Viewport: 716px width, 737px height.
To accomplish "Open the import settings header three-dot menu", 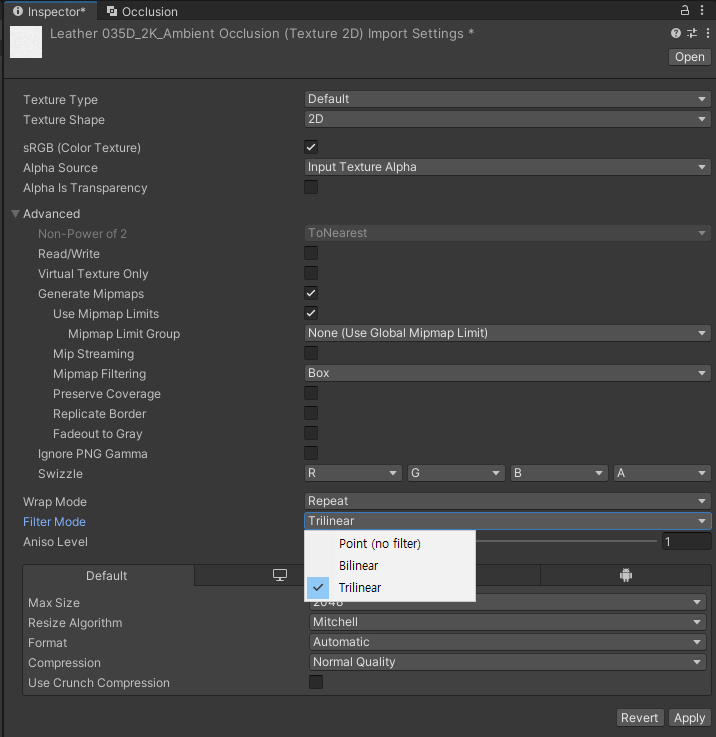I will (x=708, y=33).
